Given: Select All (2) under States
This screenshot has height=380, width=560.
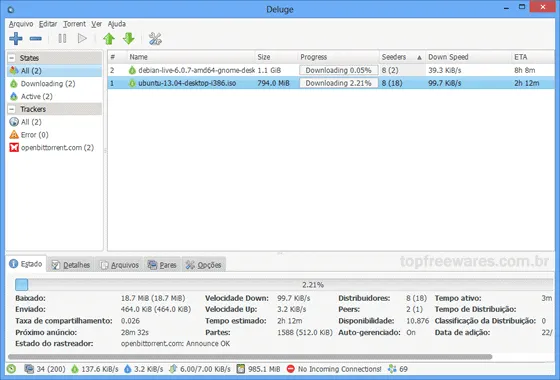Looking at the screenshot, I should coord(54,71).
